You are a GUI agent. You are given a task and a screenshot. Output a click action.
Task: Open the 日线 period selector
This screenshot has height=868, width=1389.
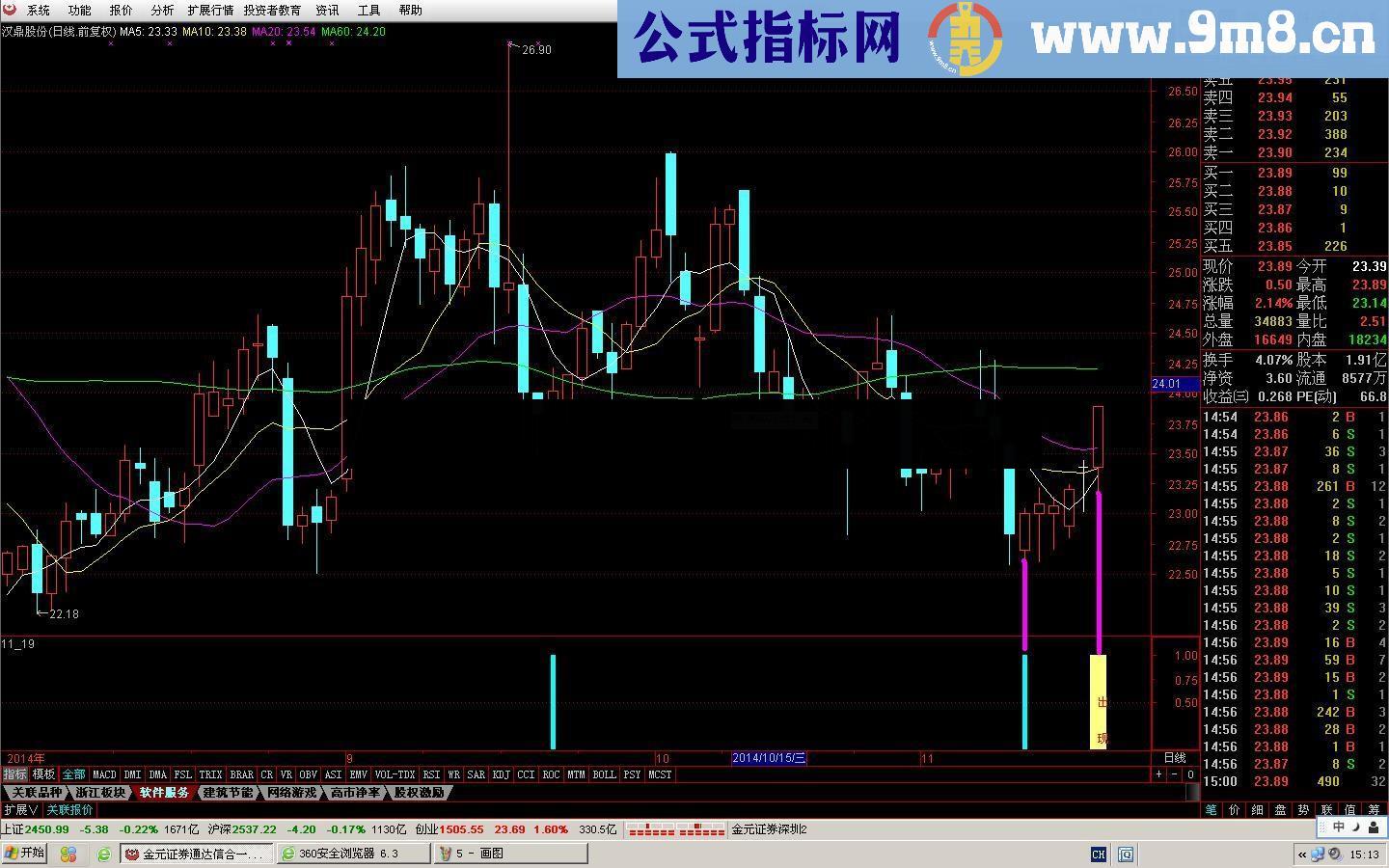pos(1176,758)
